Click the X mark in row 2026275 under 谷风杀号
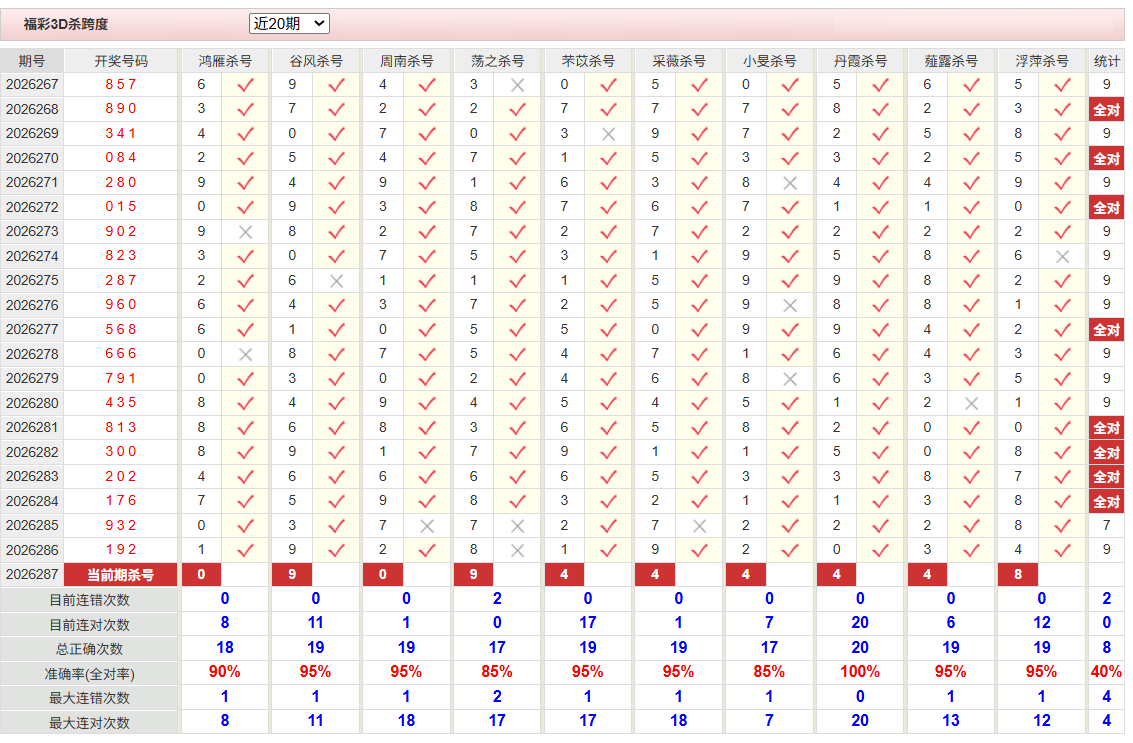 pos(336,281)
